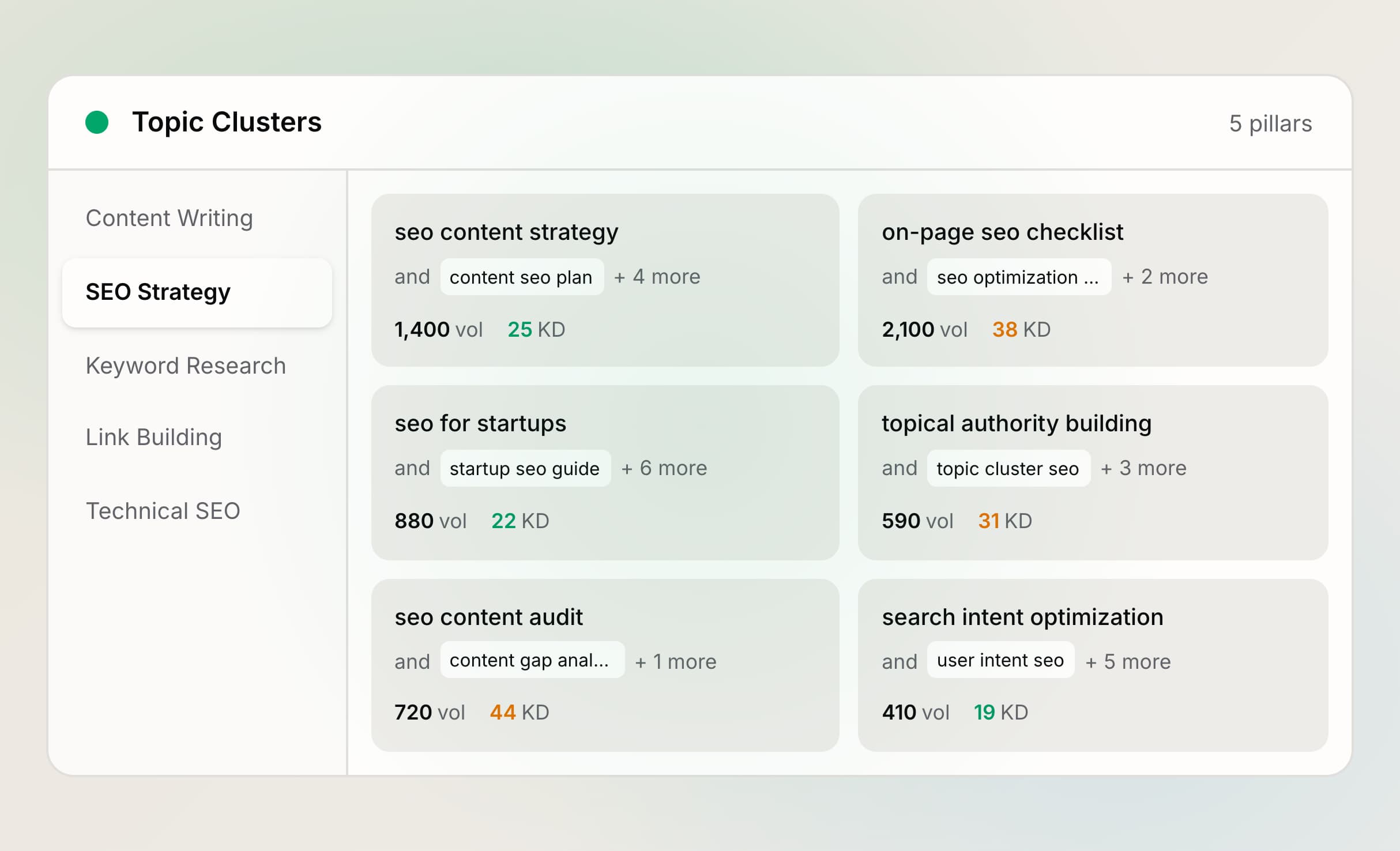The height and width of the screenshot is (851, 1400).
Task: Expand the 6 more keywords under seo for startups
Action: pos(664,468)
